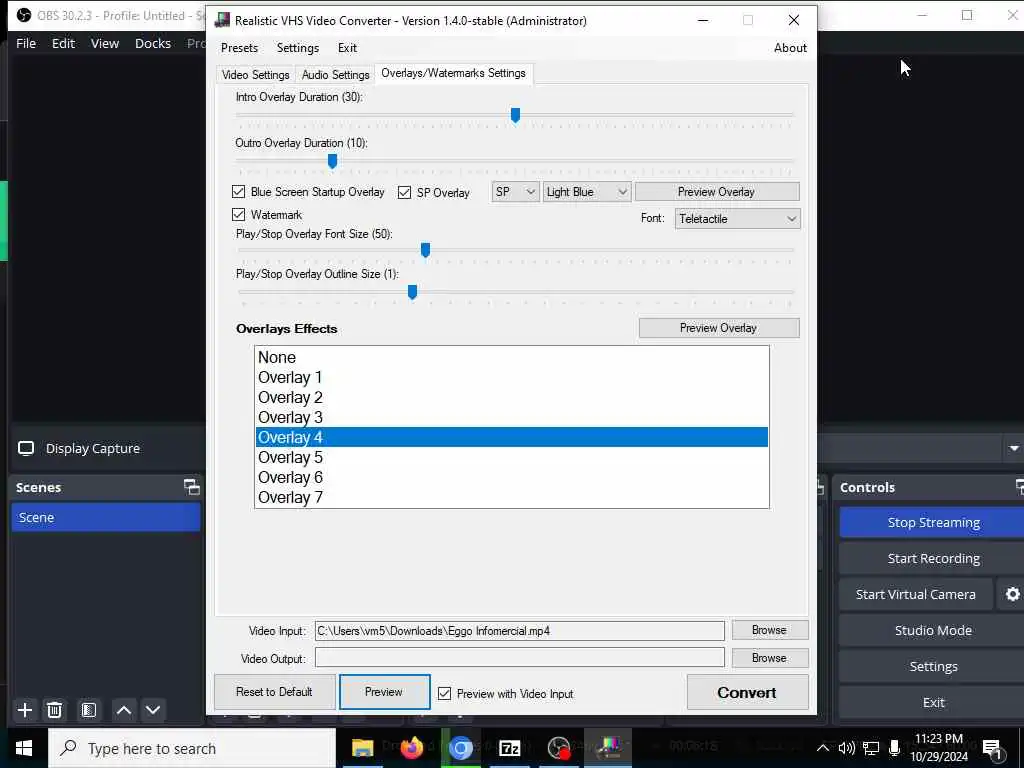
Task: Click the Play/Stop Overlay Font Size slider handle
Action: [426, 250]
